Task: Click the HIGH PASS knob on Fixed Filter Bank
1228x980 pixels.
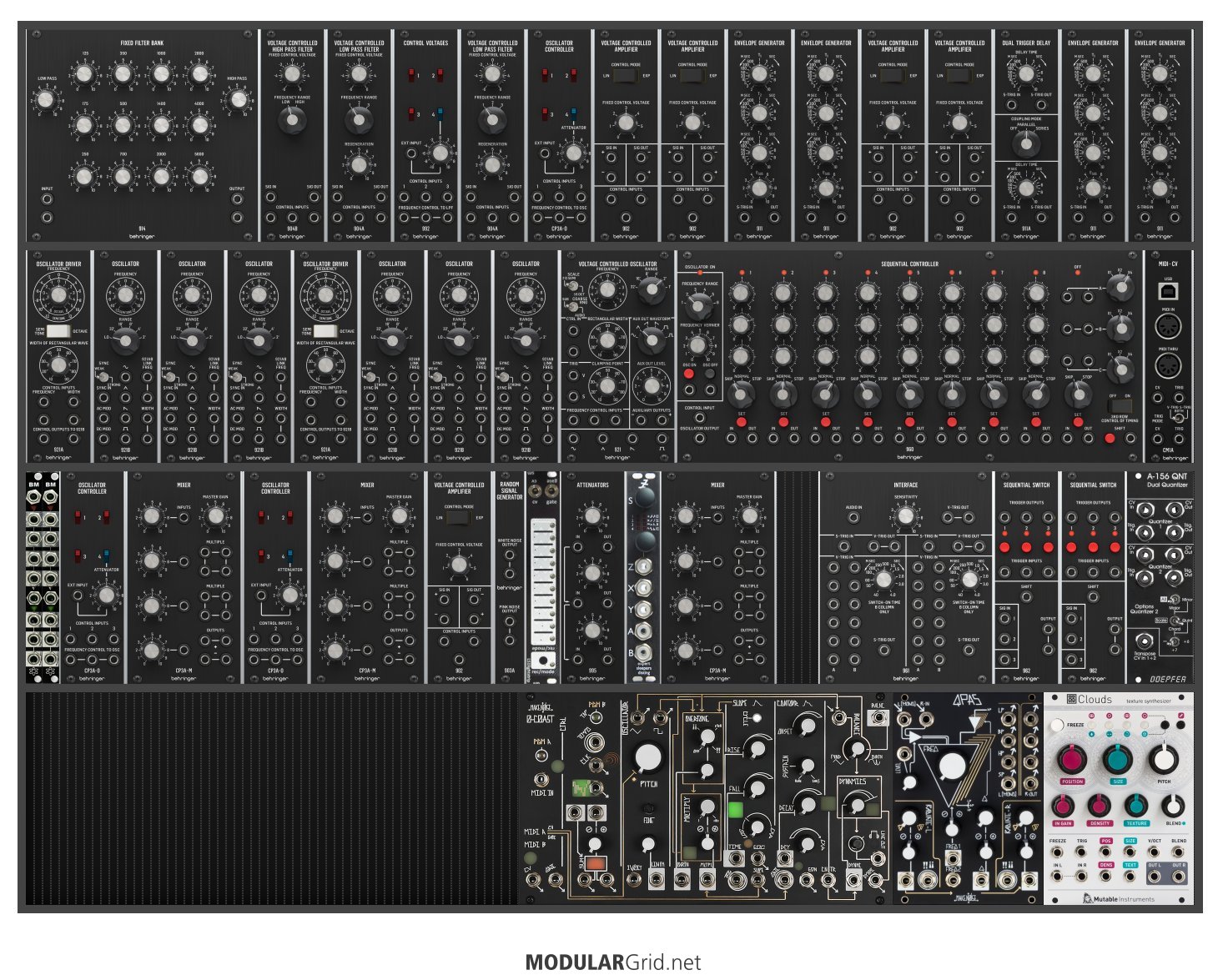Action: coord(239,101)
